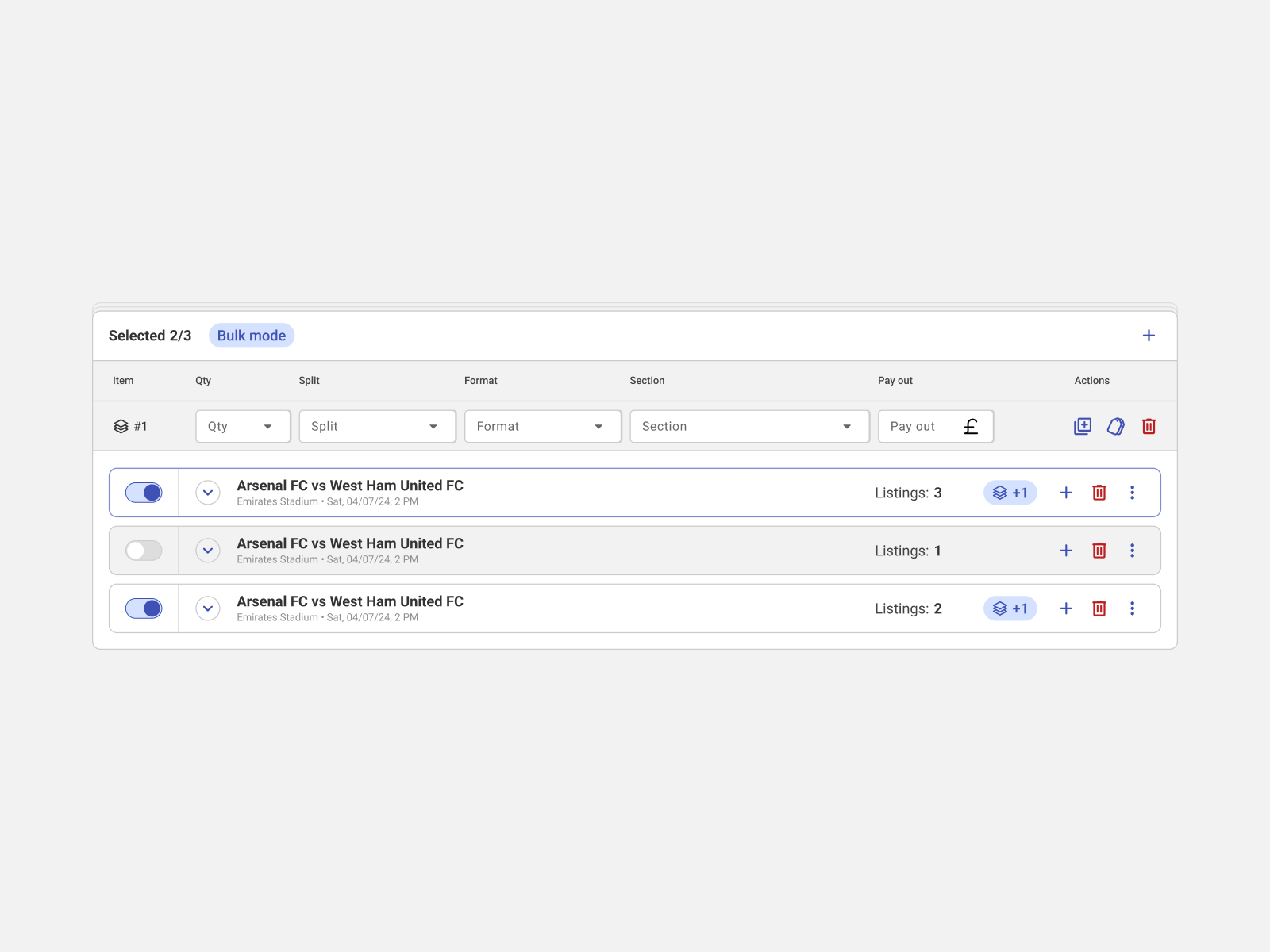Click the Format column header
The width and height of the screenshot is (1270, 952).
click(x=481, y=381)
